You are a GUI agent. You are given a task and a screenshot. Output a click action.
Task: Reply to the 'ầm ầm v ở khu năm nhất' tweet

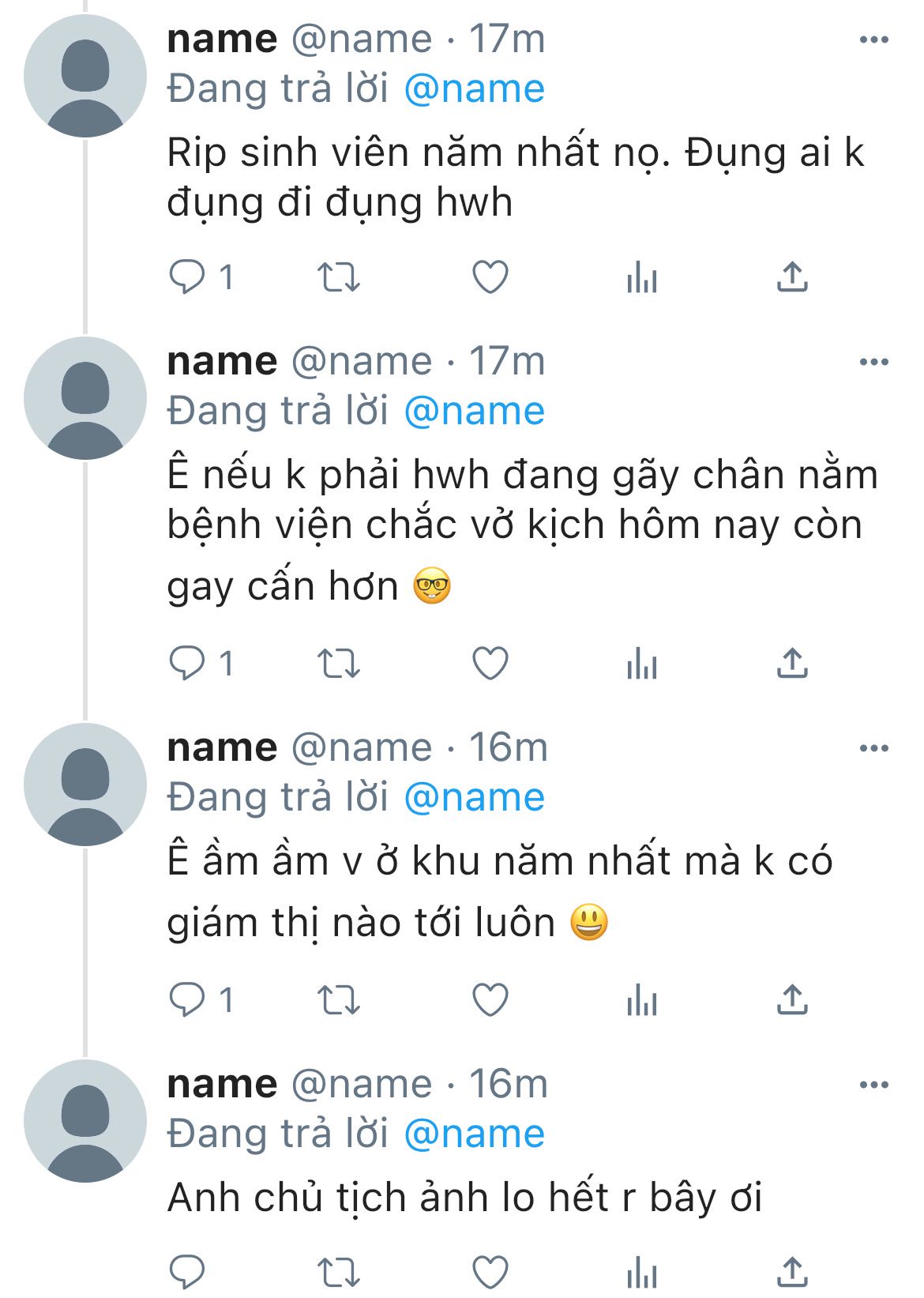coord(187,1000)
